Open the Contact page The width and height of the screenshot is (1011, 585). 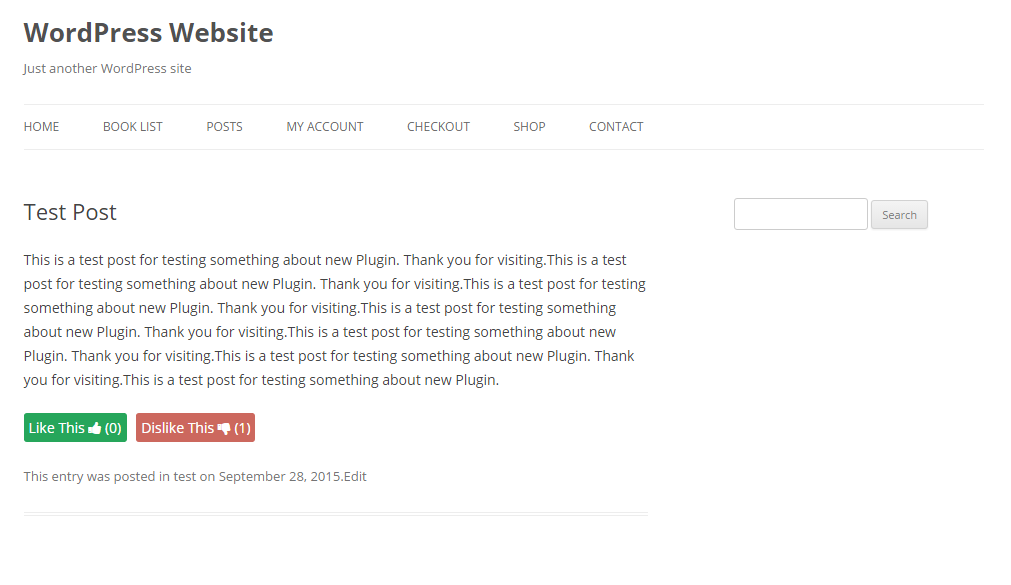(x=616, y=127)
